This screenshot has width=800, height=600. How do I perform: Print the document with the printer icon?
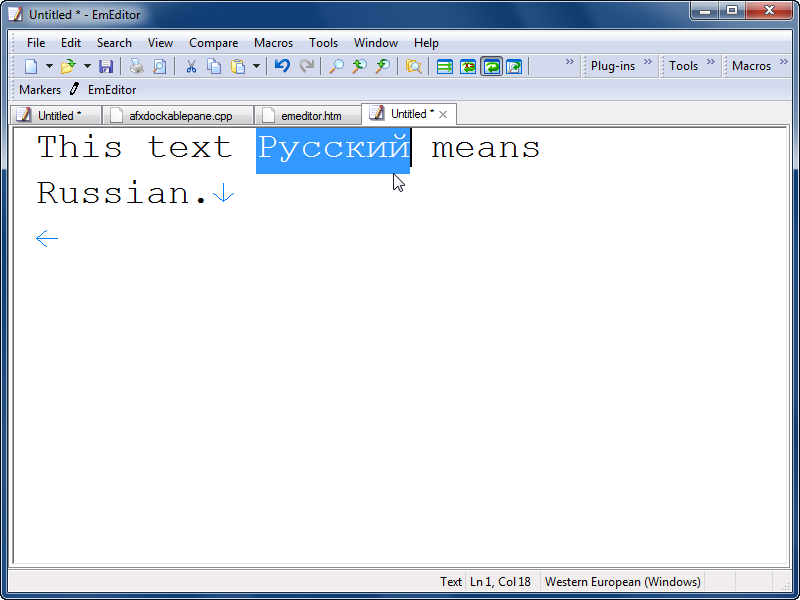pyautogui.click(x=136, y=66)
